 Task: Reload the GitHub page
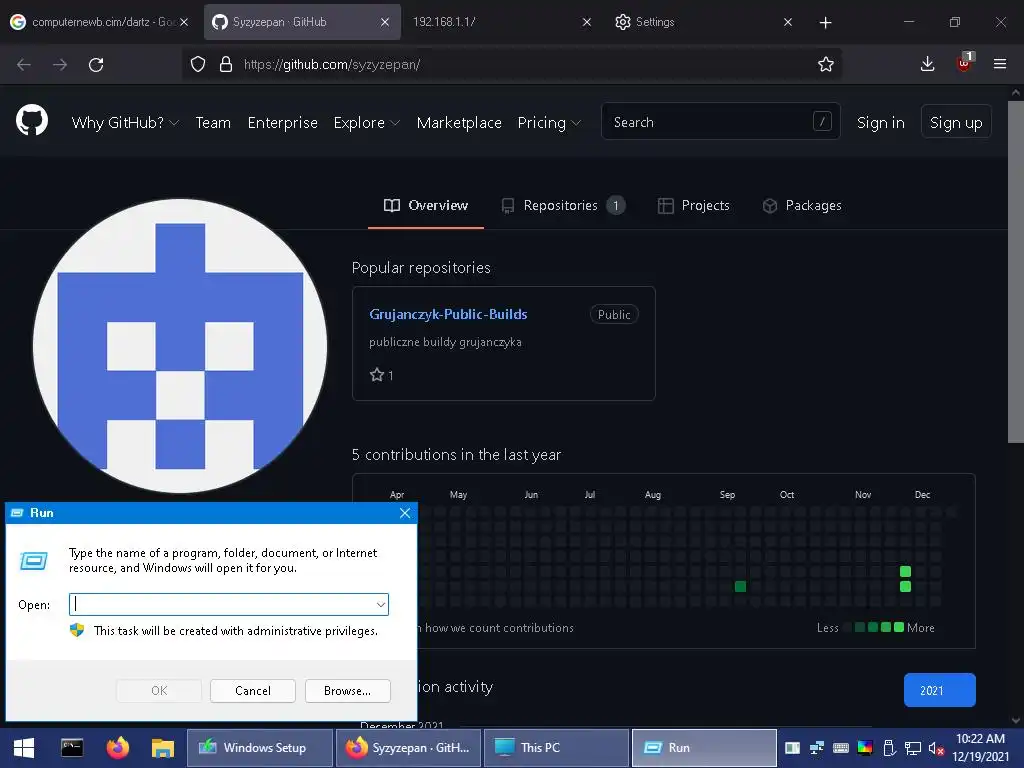(x=96, y=65)
